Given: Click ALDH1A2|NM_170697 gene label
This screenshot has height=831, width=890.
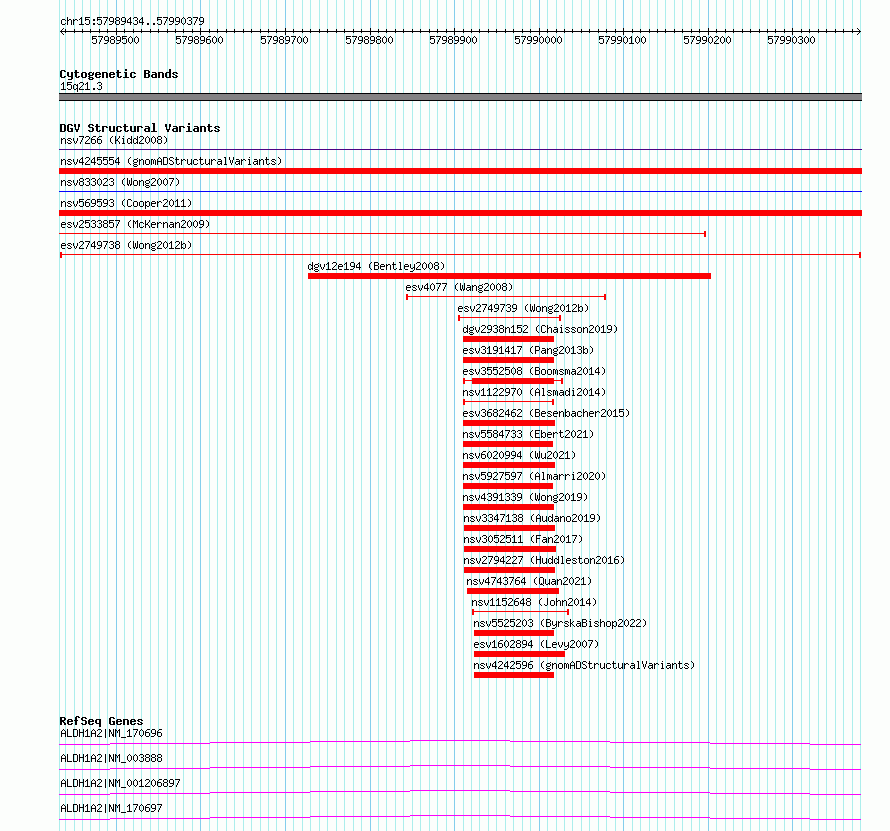Looking at the screenshot, I should point(111,808).
